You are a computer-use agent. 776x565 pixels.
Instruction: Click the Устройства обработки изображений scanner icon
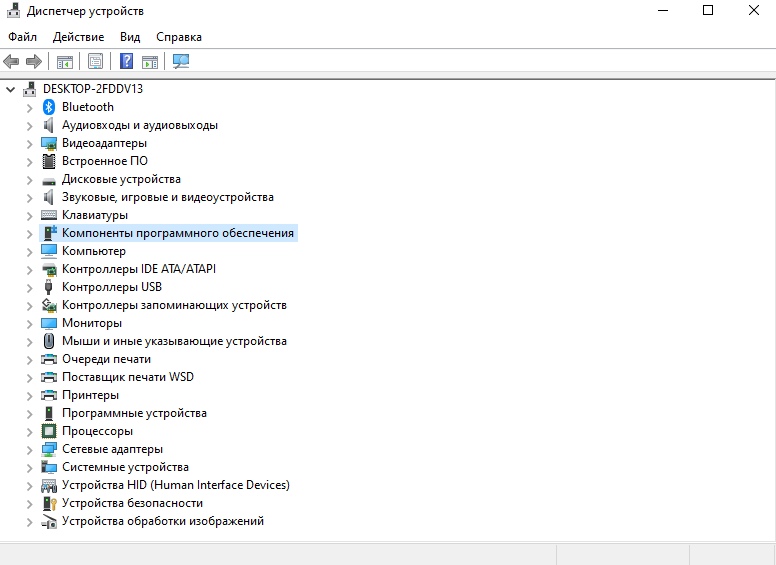click(x=48, y=521)
